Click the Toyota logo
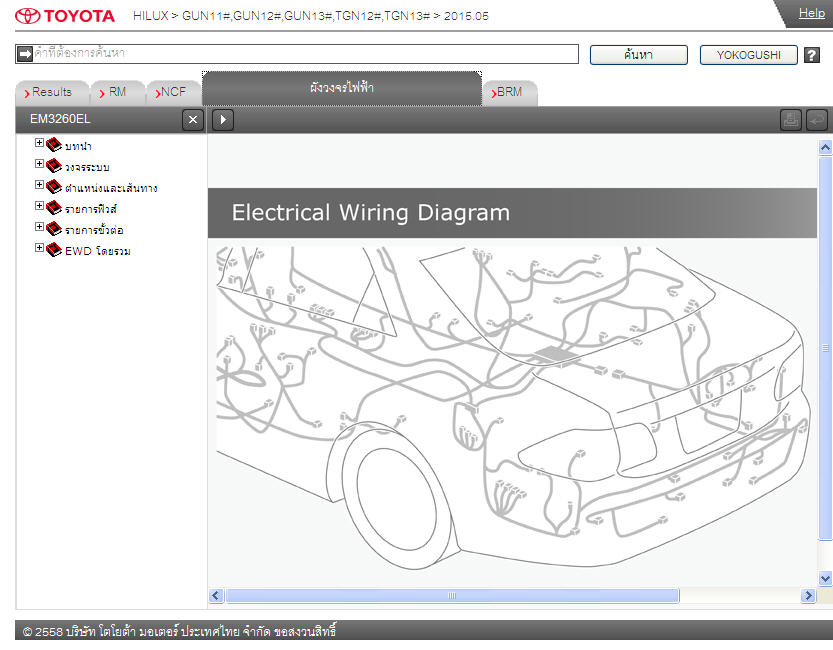The image size is (833, 650). point(65,16)
